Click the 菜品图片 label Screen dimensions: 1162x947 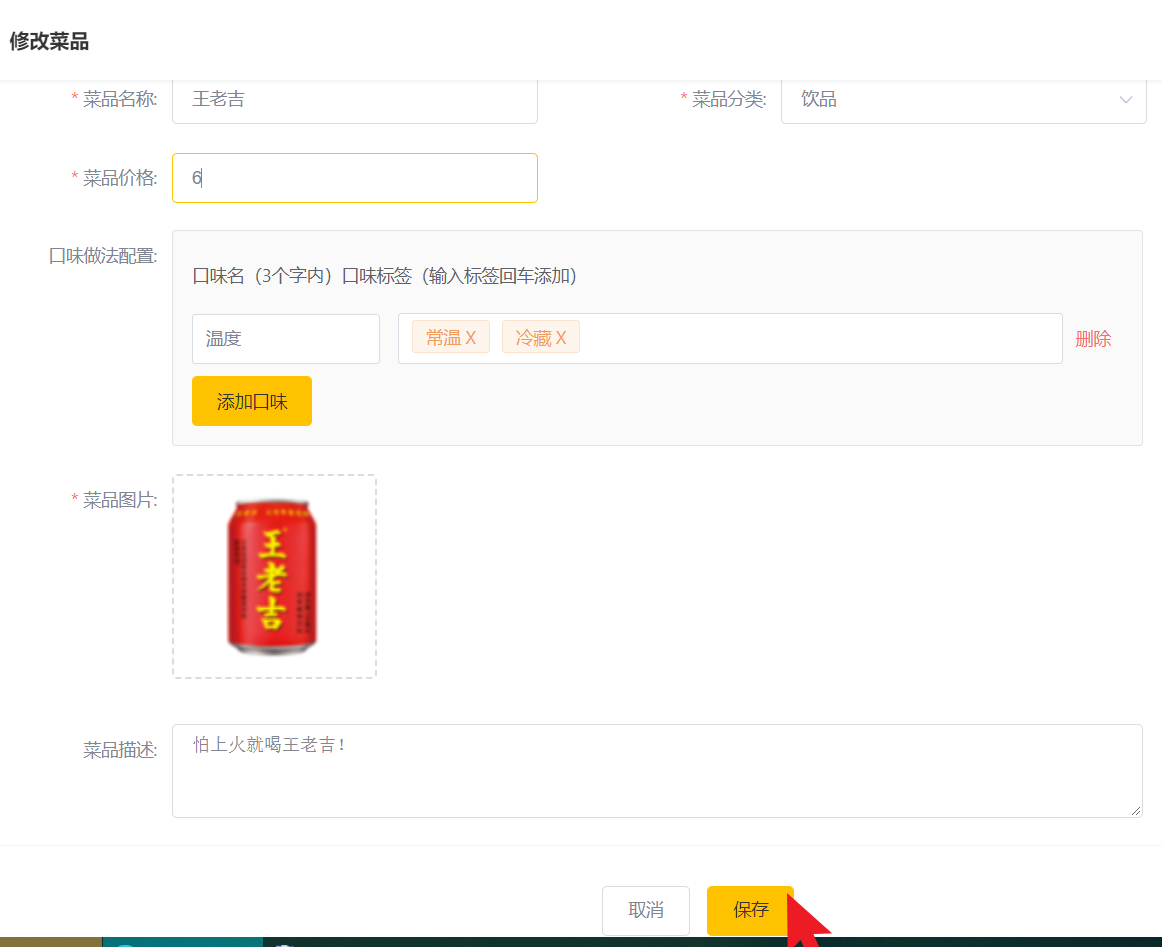[119, 500]
